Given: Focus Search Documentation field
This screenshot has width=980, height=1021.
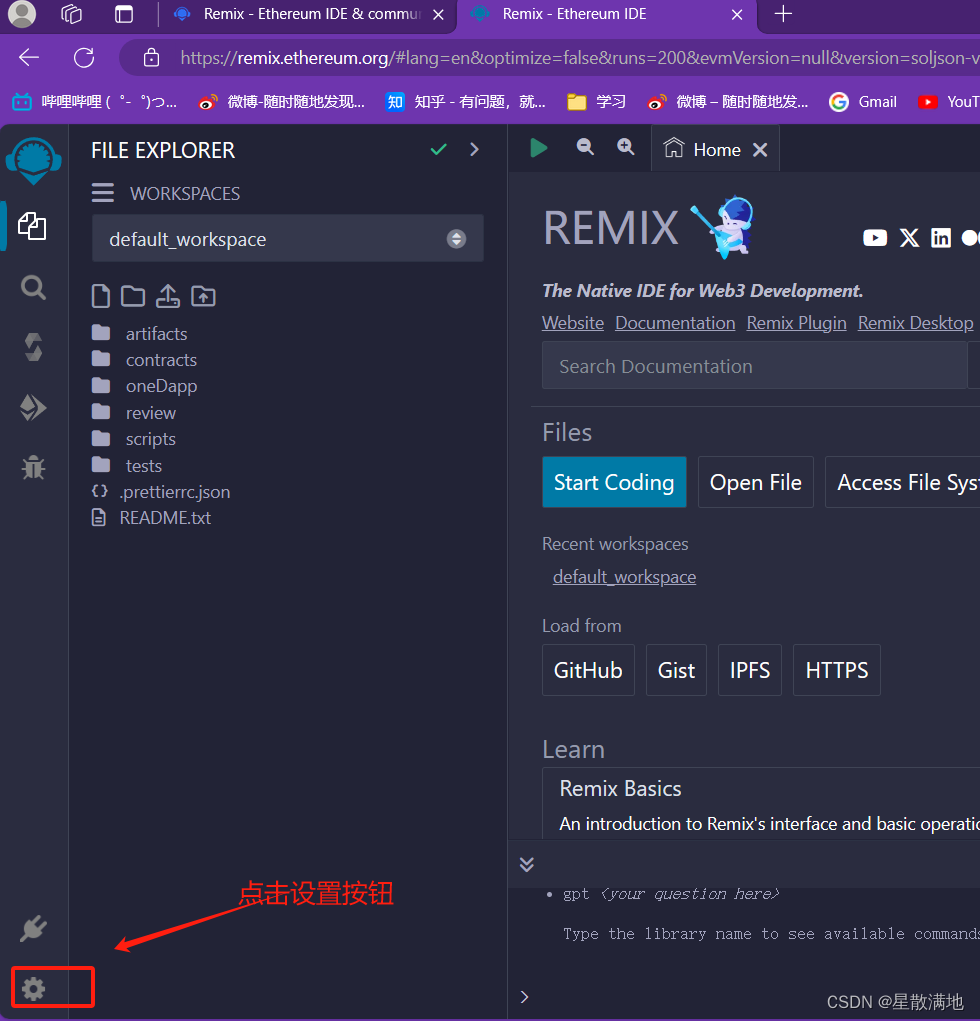Looking at the screenshot, I should click(754, 366).
